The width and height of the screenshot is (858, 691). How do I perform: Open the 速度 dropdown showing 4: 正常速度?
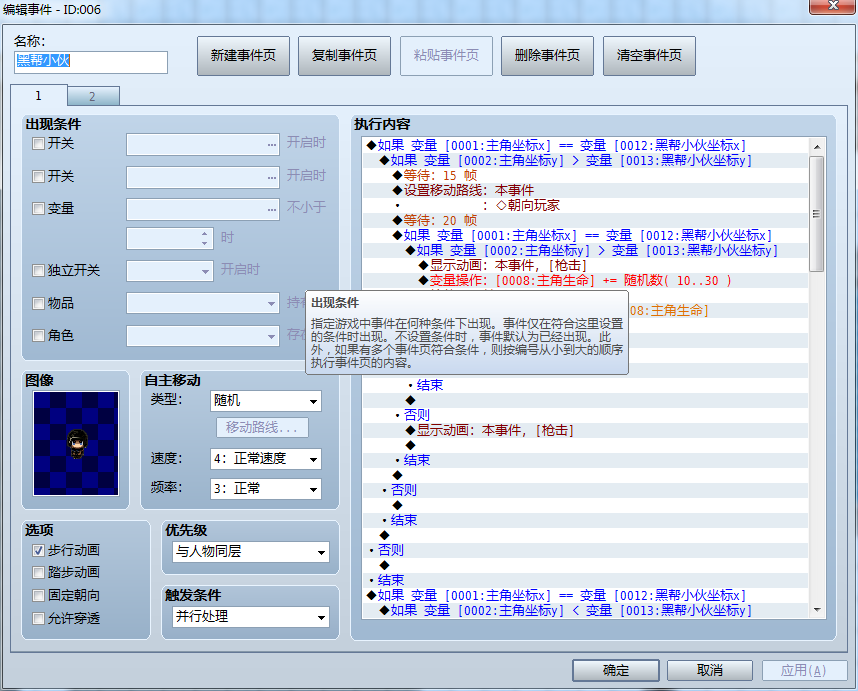coord(265,459)
